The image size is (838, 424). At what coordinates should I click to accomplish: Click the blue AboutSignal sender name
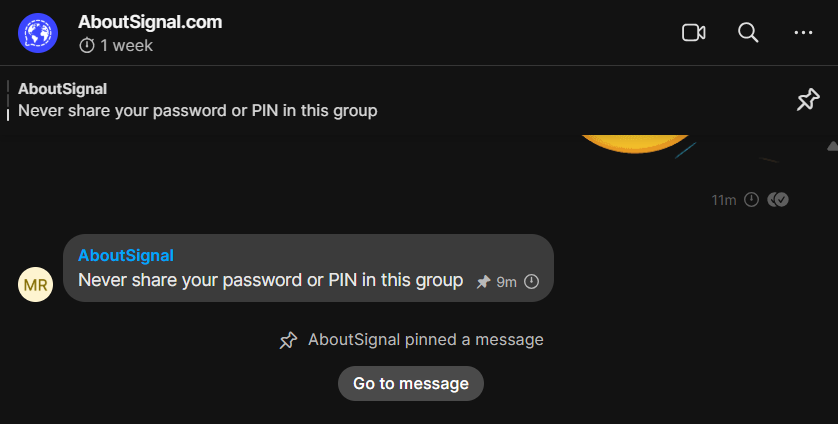pyautogui.click(x=126, y=255)
